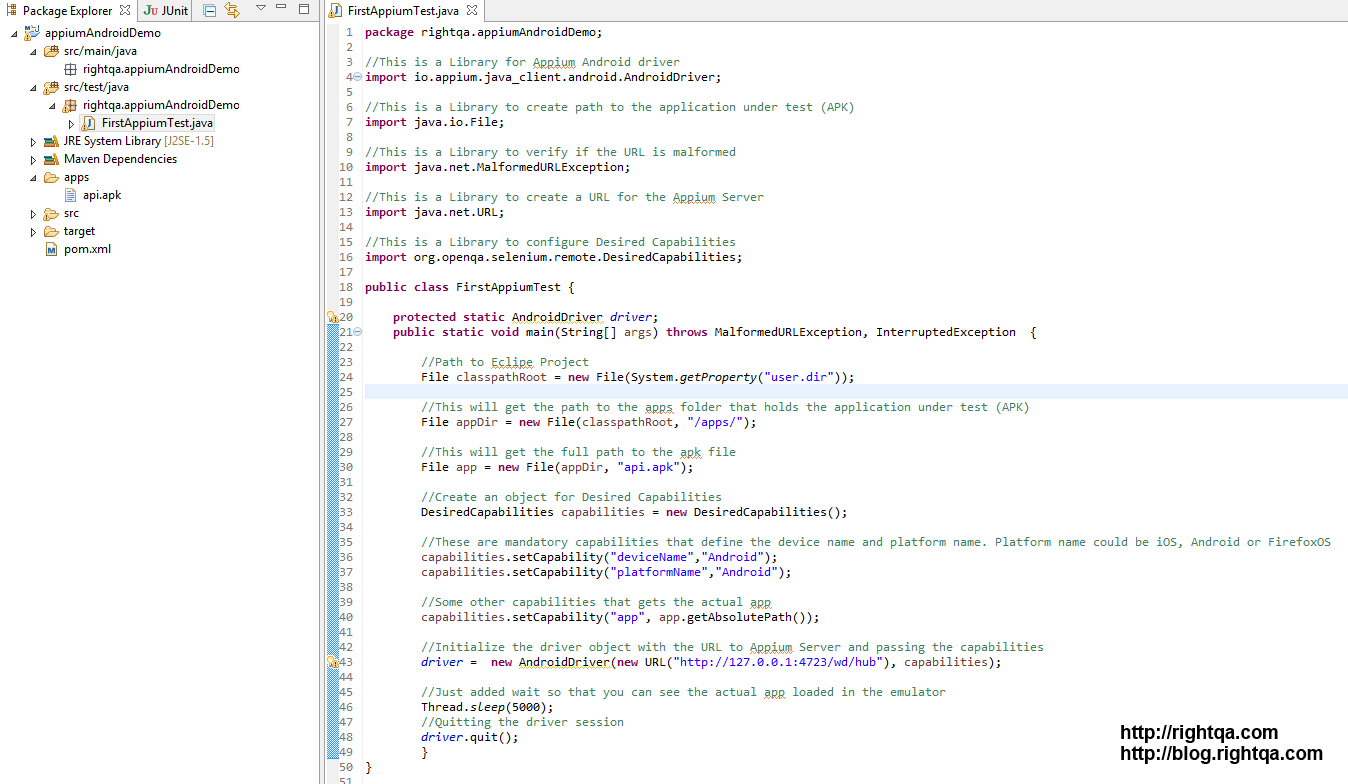1348x784 pixels.
Task: Click the DesiredCapabilities import line
Action: pyautogui.click(x=554, y=257)
